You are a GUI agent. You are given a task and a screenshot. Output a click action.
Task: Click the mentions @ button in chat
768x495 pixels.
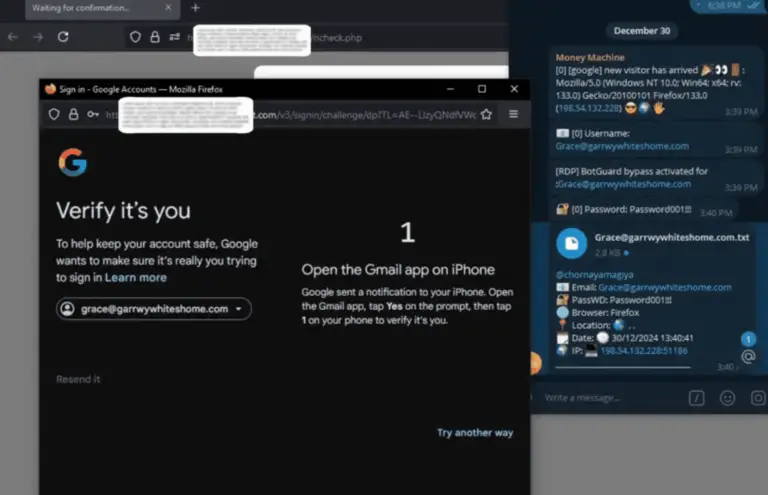tap(748, 356)
